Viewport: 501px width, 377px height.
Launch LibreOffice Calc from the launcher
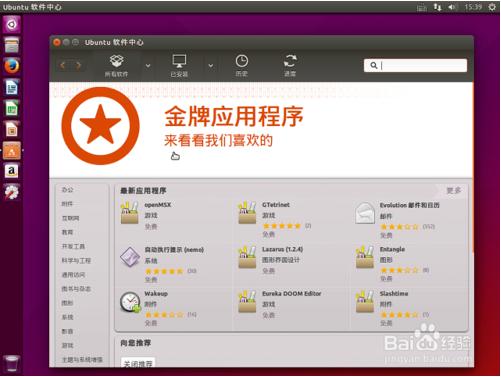coord(12,109)
